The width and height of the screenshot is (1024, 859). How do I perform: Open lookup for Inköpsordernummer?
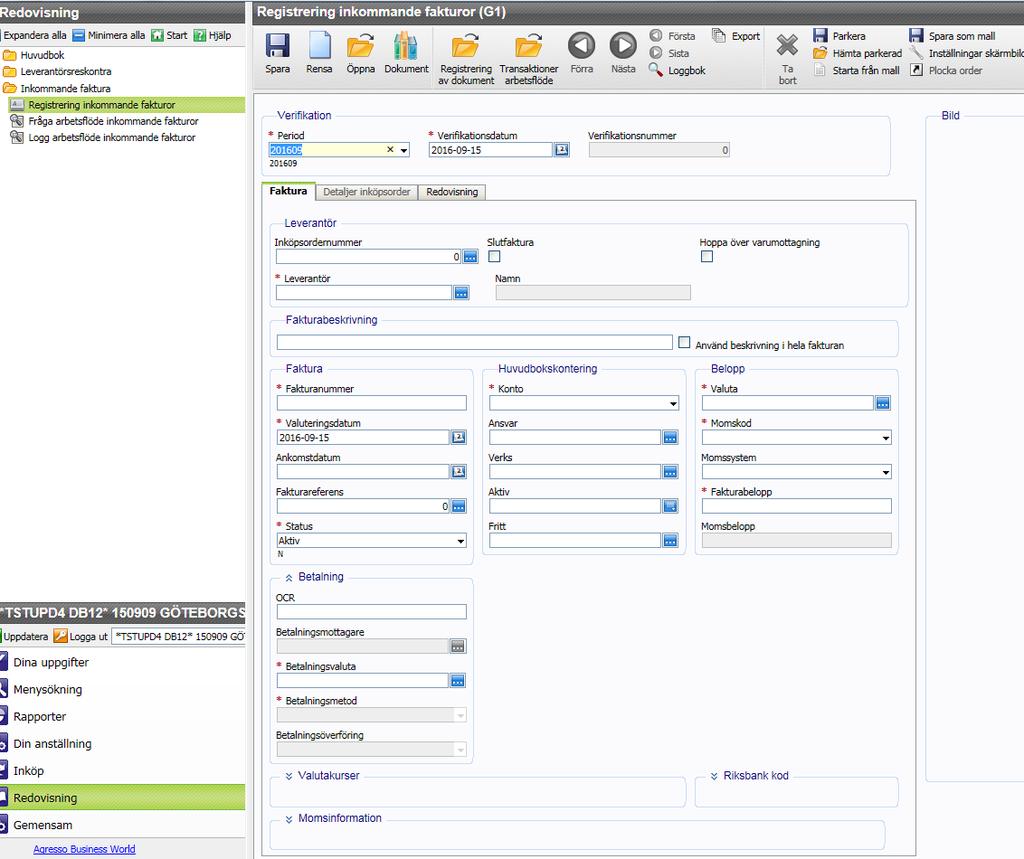pyautogui.click(x=470, y=257)
